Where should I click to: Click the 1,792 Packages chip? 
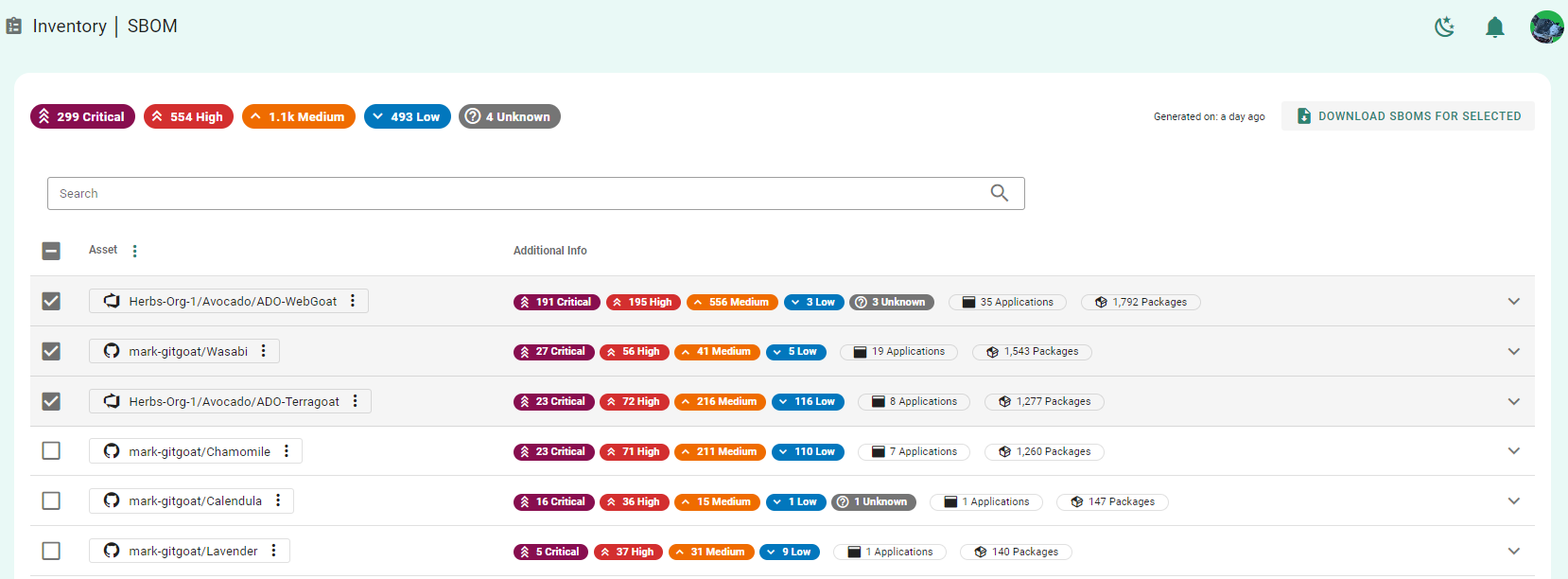1141,302
